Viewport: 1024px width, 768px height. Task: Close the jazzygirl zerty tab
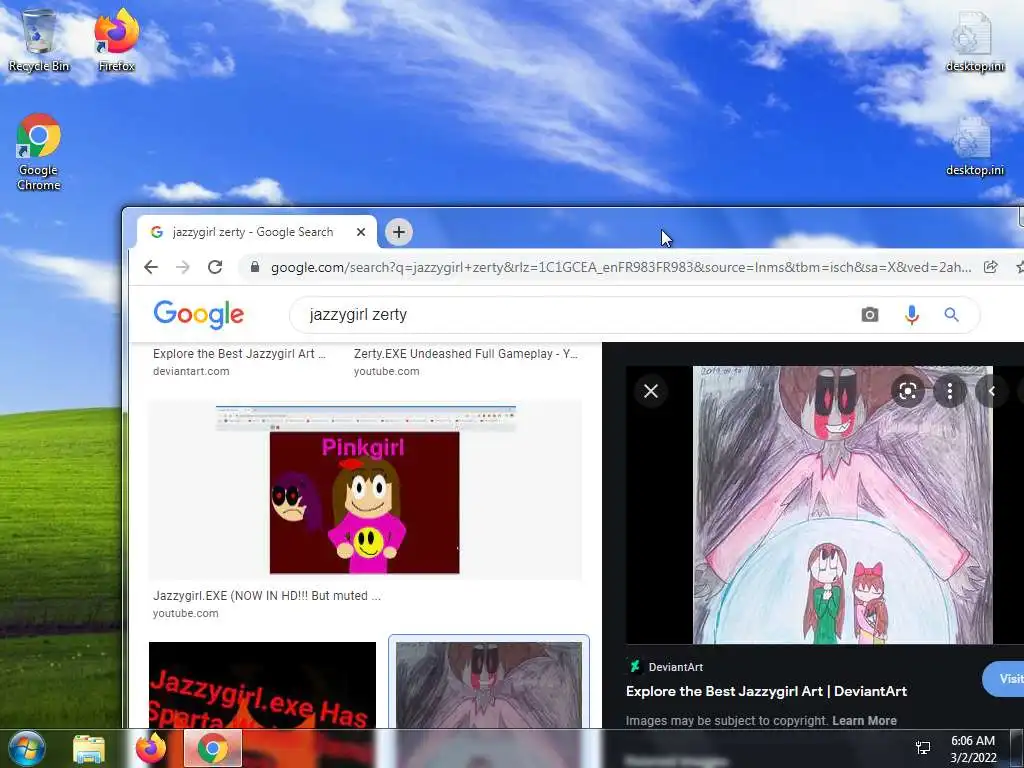click(x=360, y=232)
